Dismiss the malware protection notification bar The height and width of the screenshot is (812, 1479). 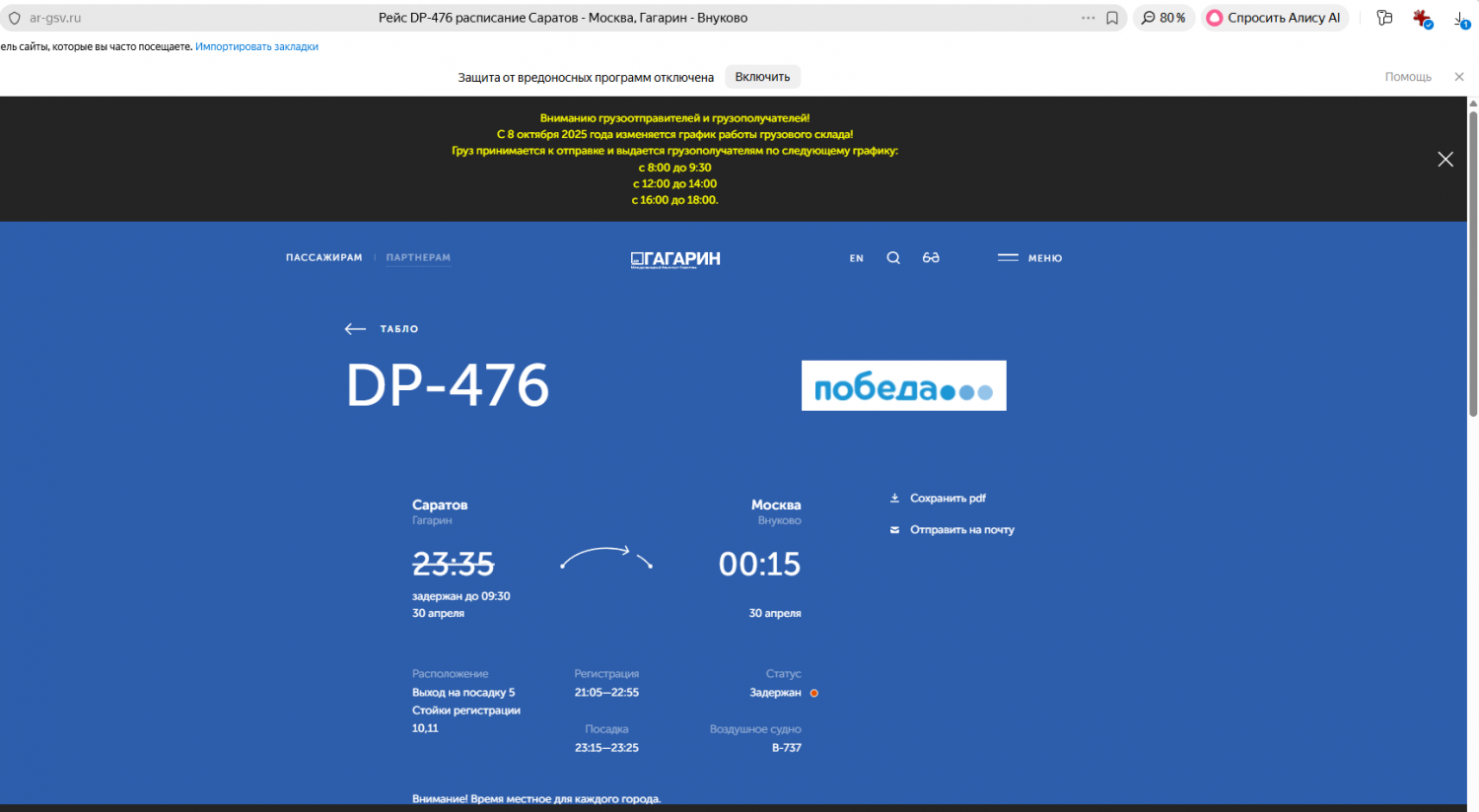(x=1459, y=77)
